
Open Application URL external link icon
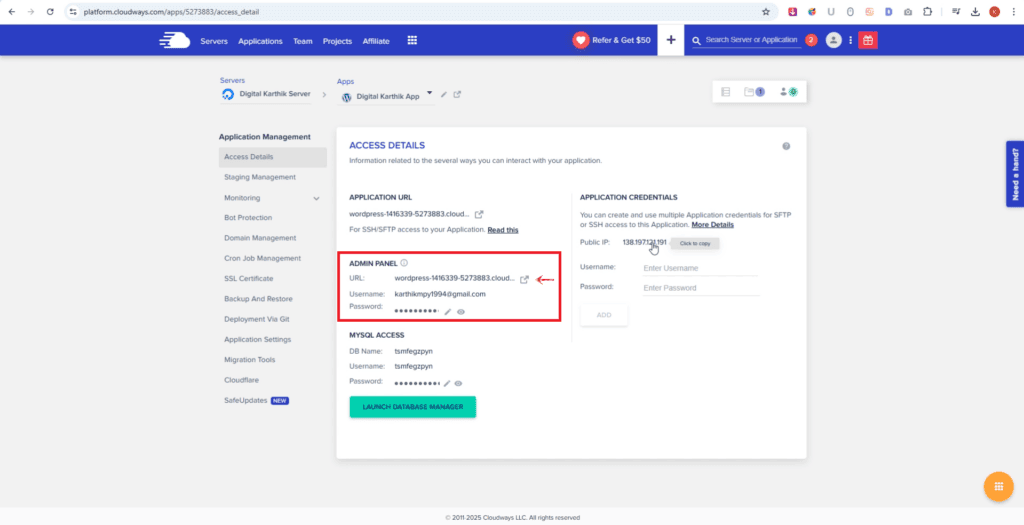click(479, 214)
